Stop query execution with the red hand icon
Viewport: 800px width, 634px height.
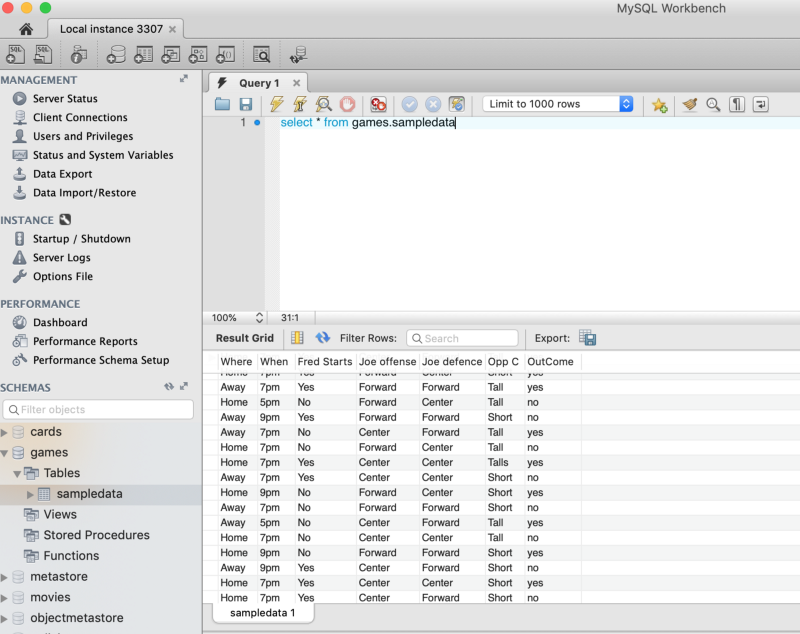(348, 104)
